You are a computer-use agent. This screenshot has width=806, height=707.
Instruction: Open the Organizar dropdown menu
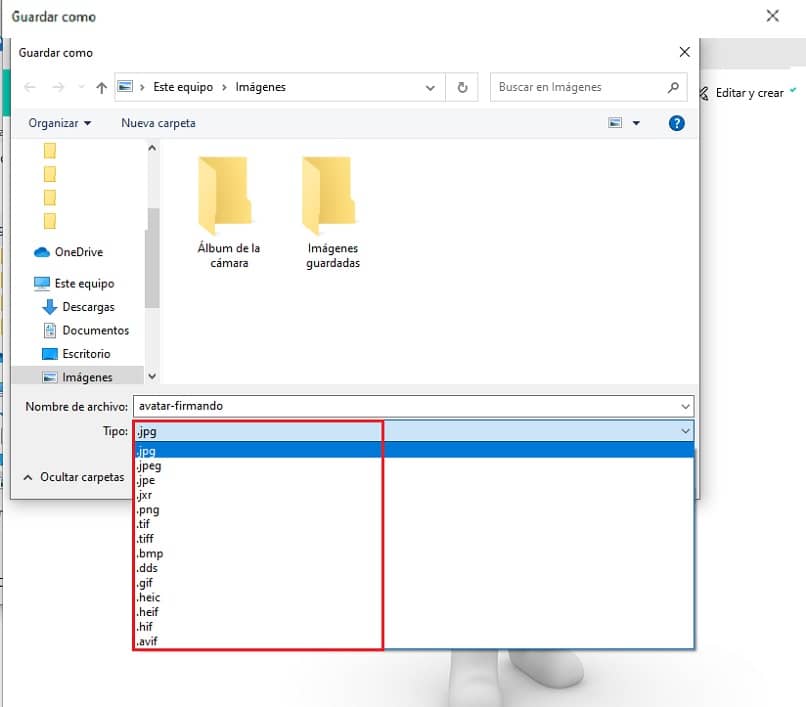click(x=60, y=123)
